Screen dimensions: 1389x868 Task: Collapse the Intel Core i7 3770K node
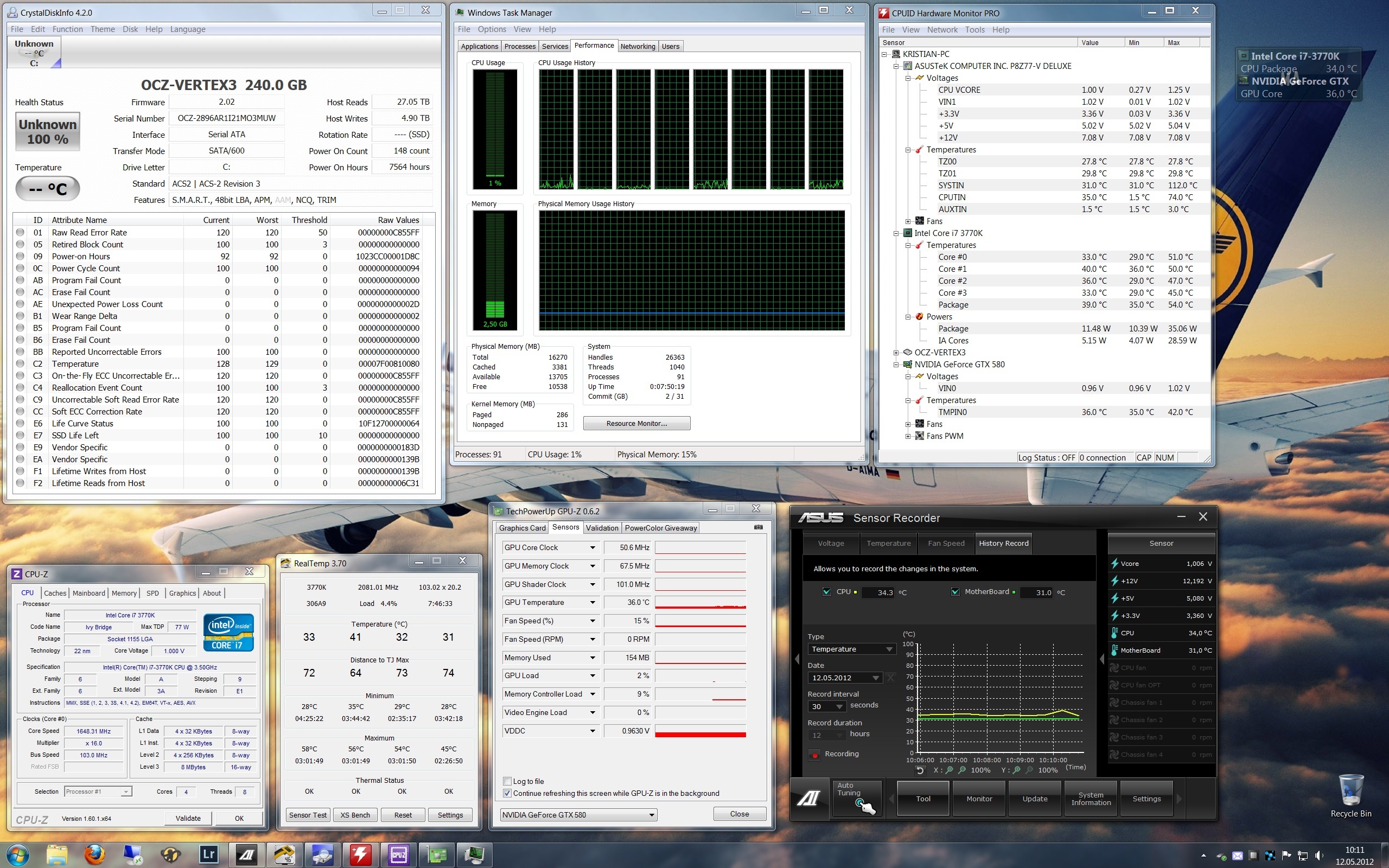896,233
